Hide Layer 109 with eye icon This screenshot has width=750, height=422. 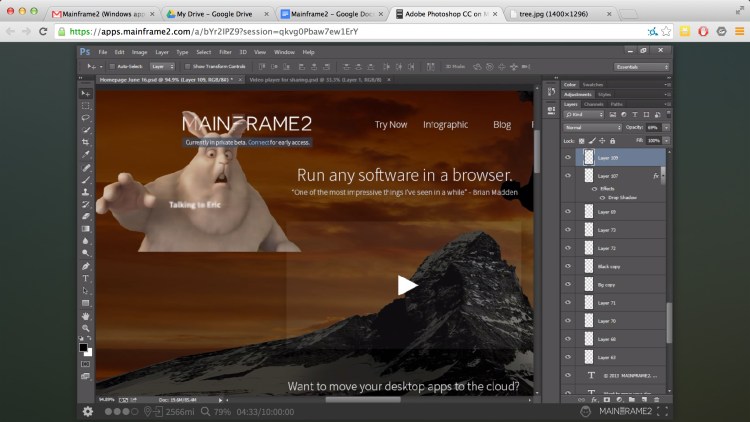568,157
